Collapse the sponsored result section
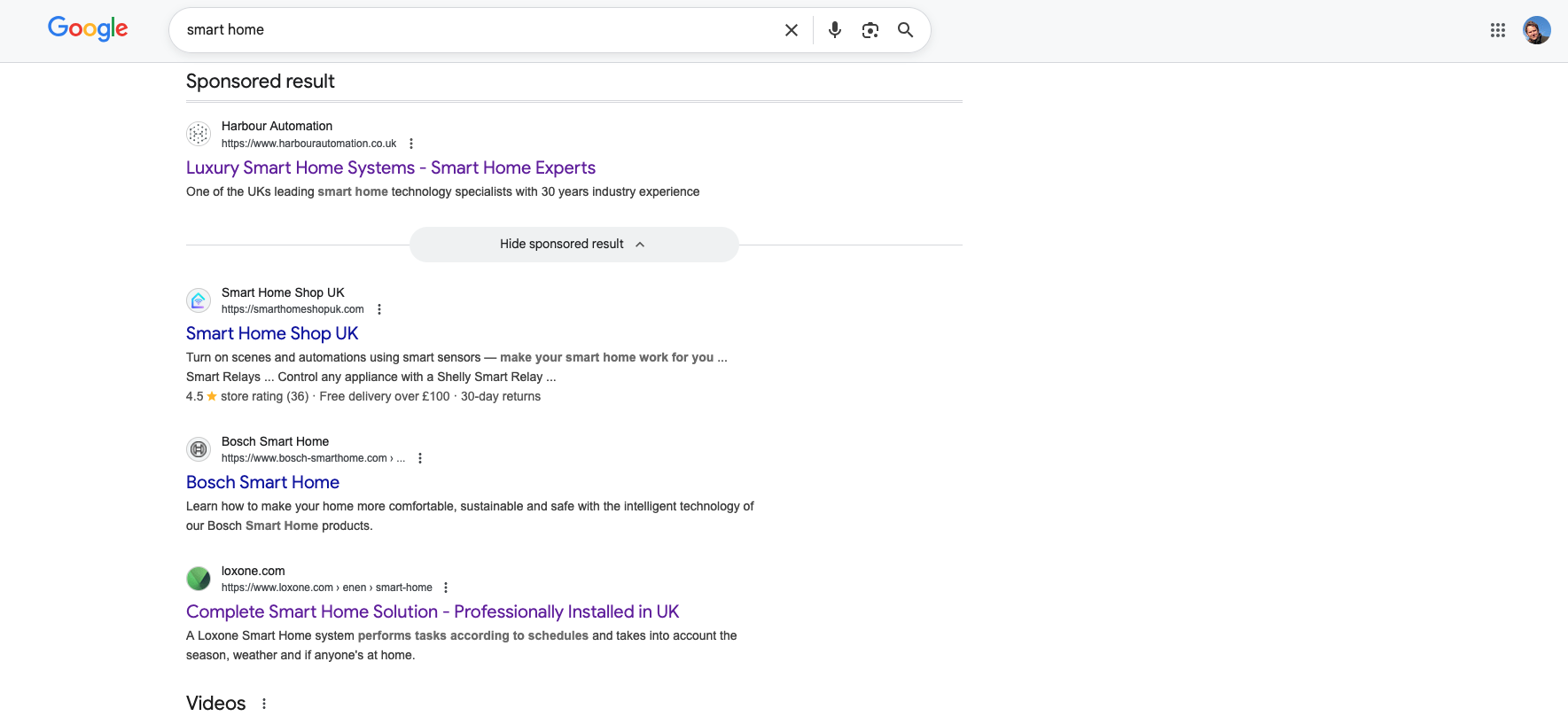The height and width of the screenshot is (724, 1568). [573, 245]
